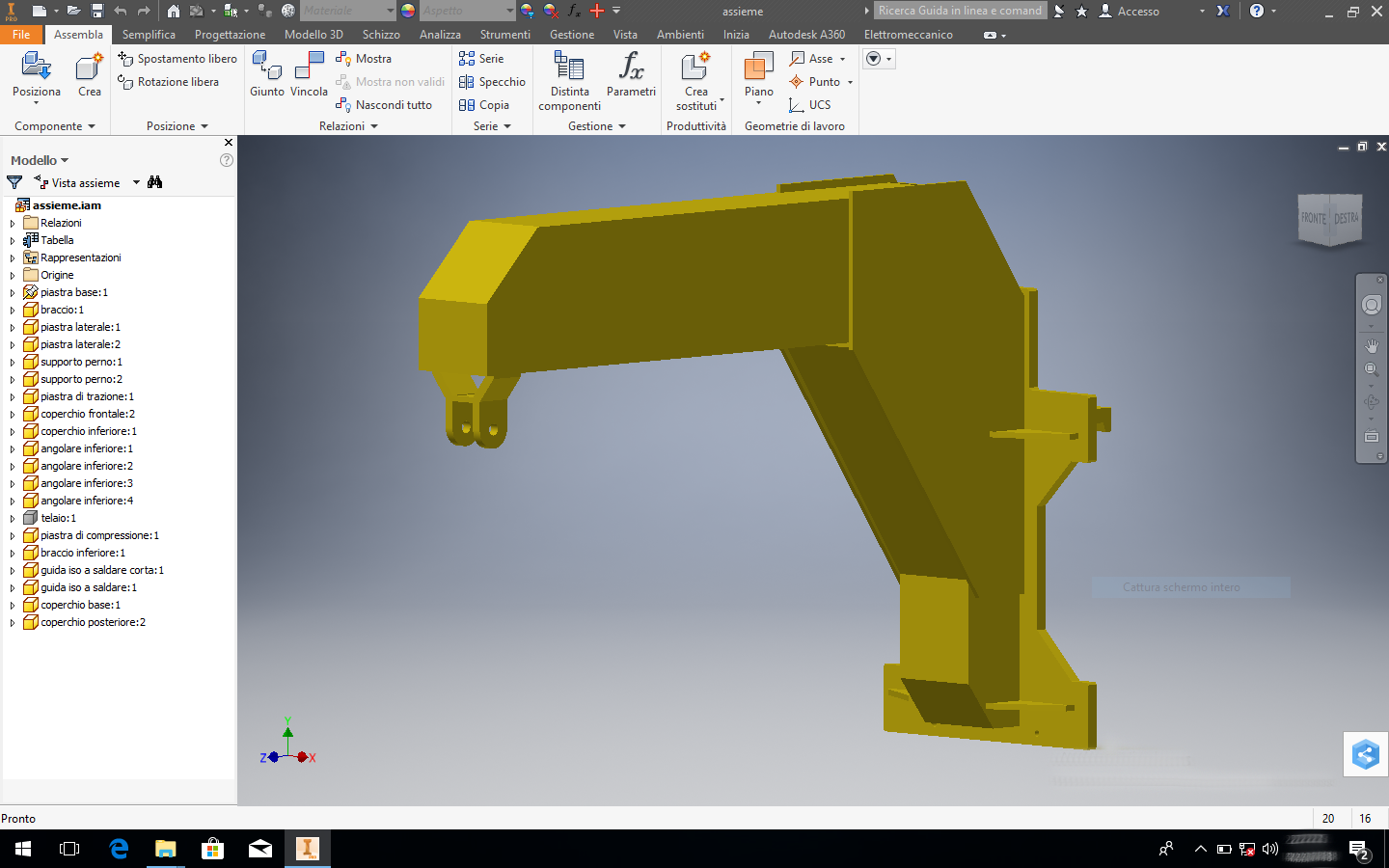Viewport: 1389px width, 868px height.
Task: Select the Specchio mirror tool
Action: point(492,82)
